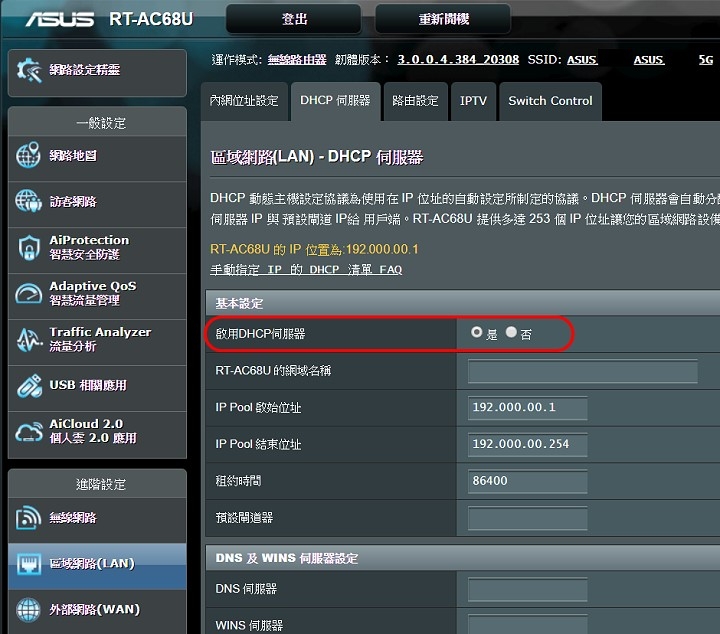
Task: Open the 手動指定 IP 的 DHCP 清單 FAQ link
Action: [306, 269]
